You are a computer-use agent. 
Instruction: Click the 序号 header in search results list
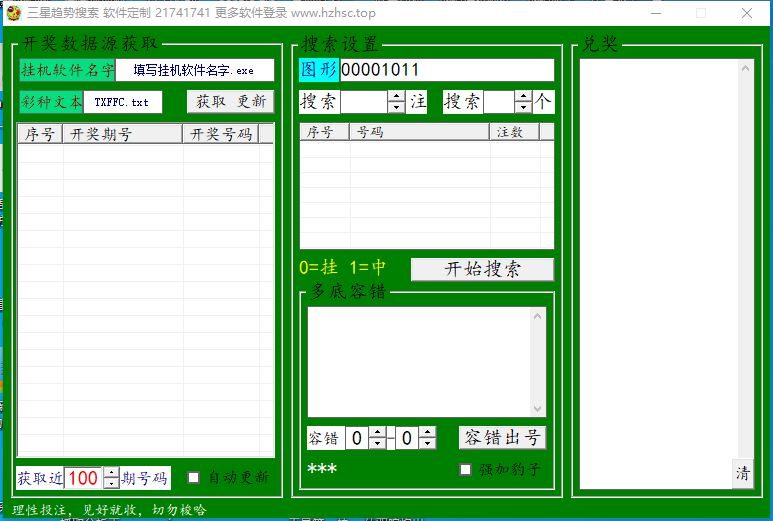(325, 132)
